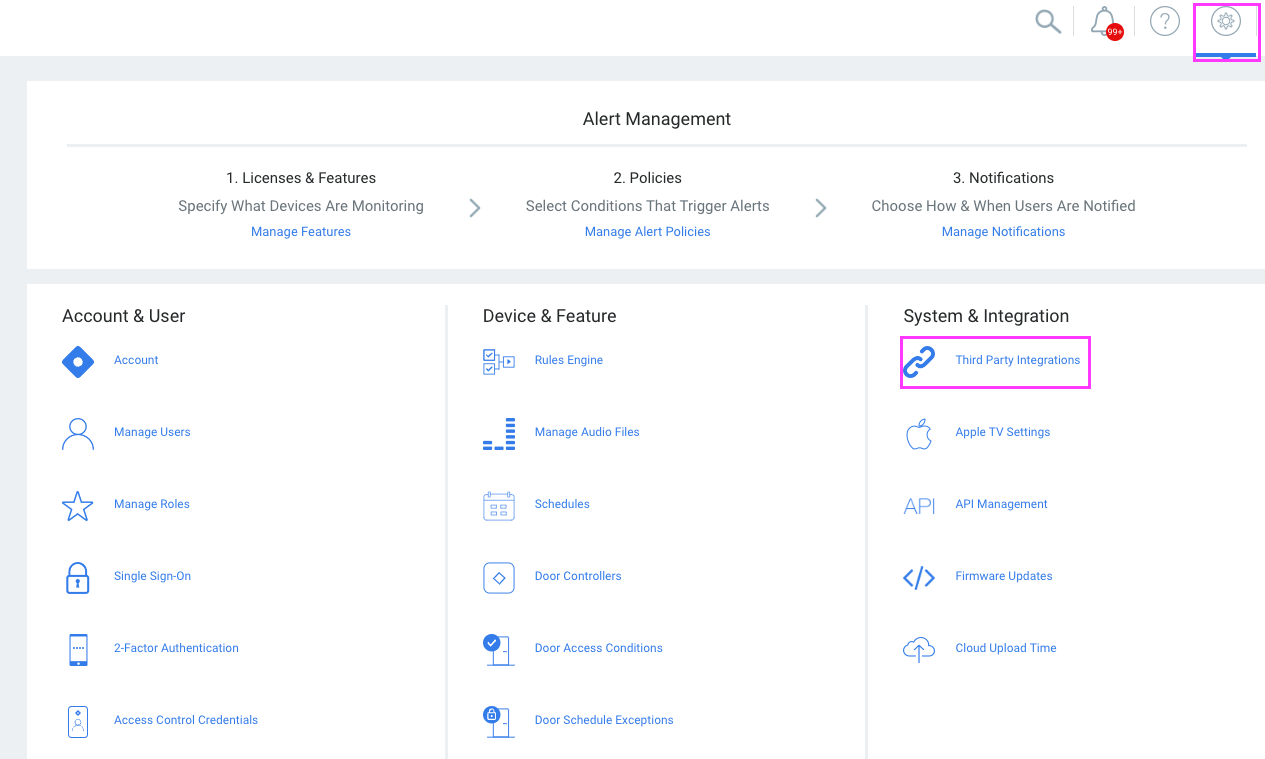Image resolution: width=1265 pixels, height=759 pixels.
Task: Open Access Control Credentials
Action: tap(186, 720)
